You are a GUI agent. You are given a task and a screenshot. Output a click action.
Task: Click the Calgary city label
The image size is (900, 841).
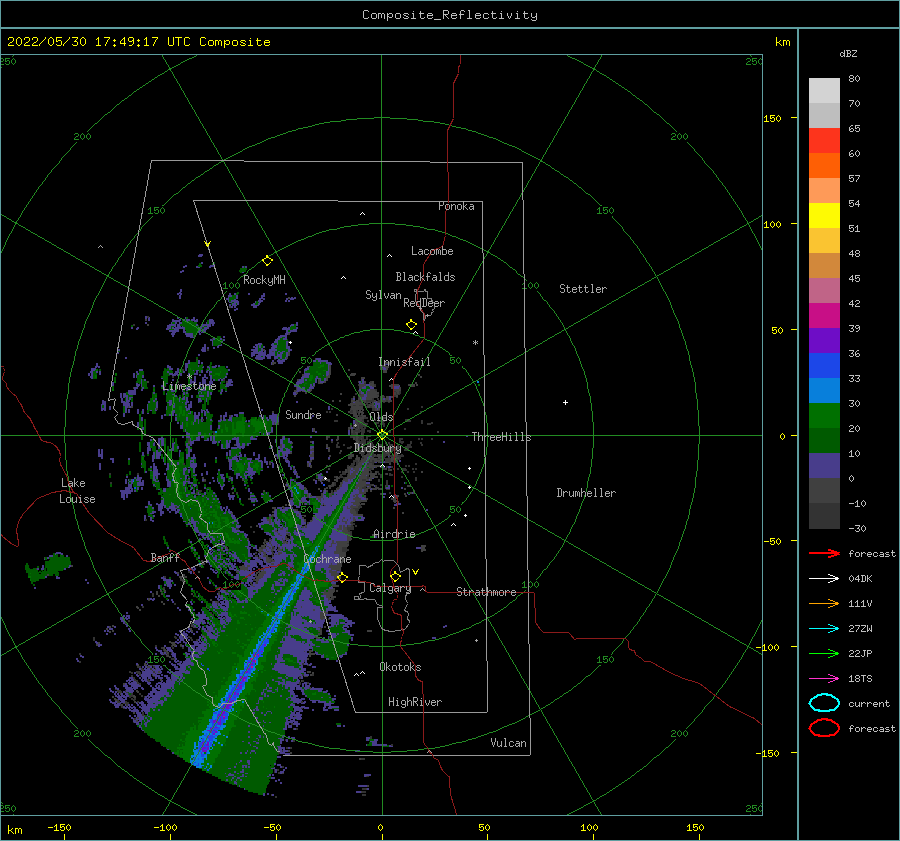pyautogui.click(x=390, y=588)
